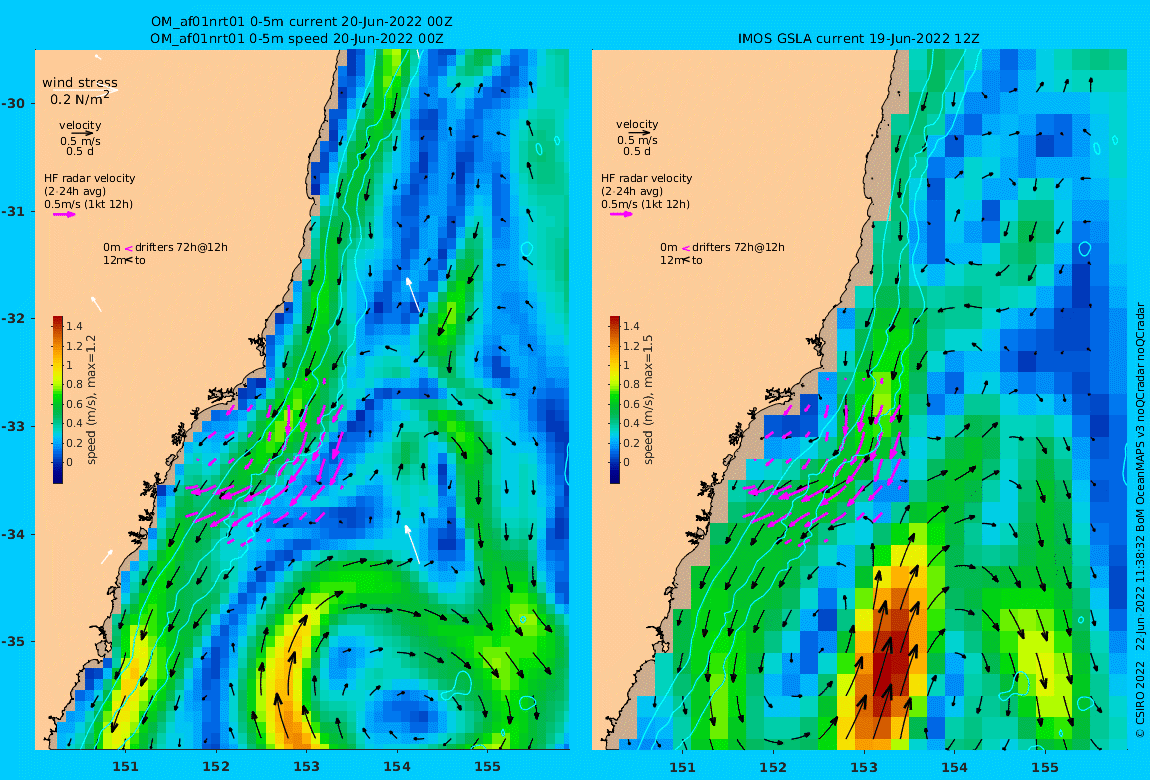Click the 'velocity' label in left map

[x=80, y=125]
